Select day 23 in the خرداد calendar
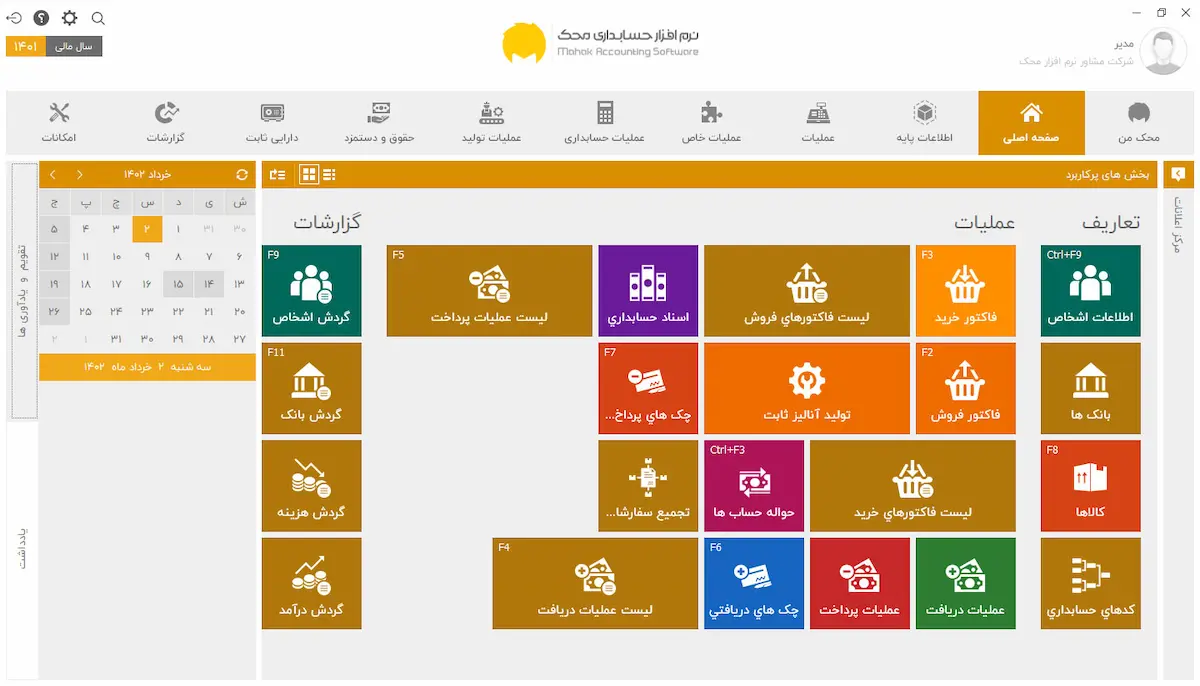Viewport: 1200px width, 686px height. [x=147, y=311]
